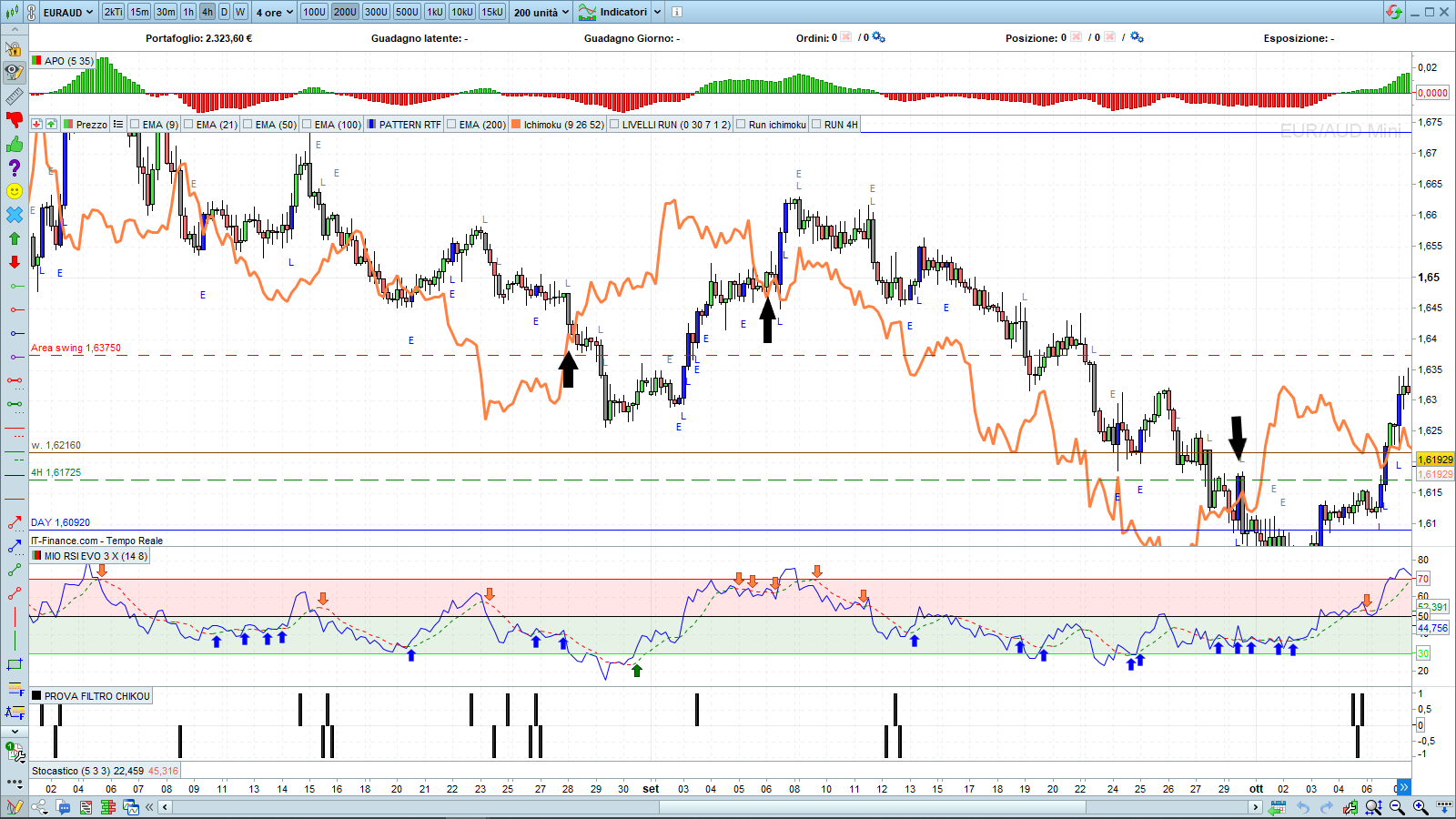The image size is (1456, 819).
Task: Select the blue rectangle drawing tool
Action: click(15, 664)
